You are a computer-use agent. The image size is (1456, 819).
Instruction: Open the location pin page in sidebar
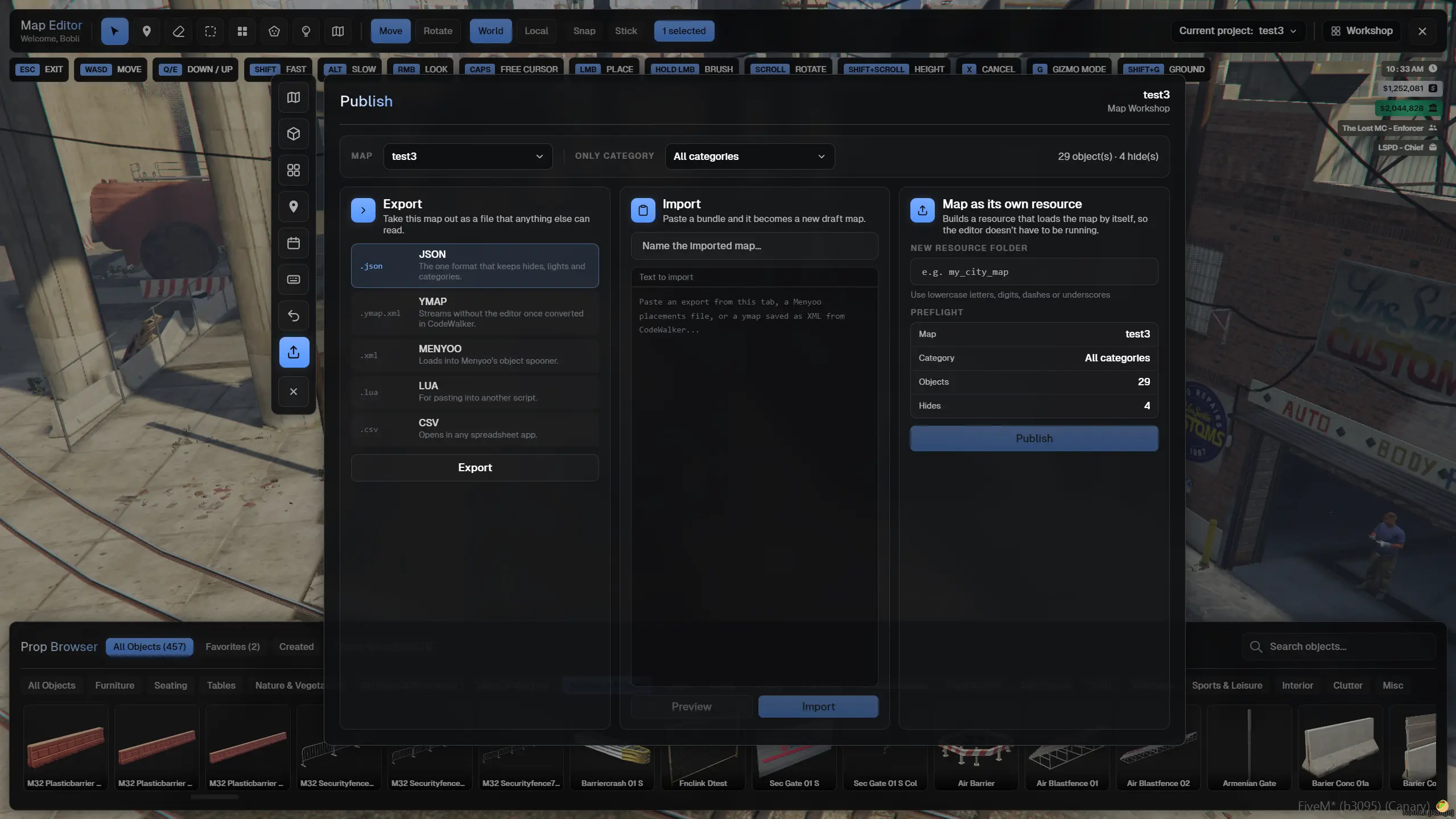click(x=294, y=207)
